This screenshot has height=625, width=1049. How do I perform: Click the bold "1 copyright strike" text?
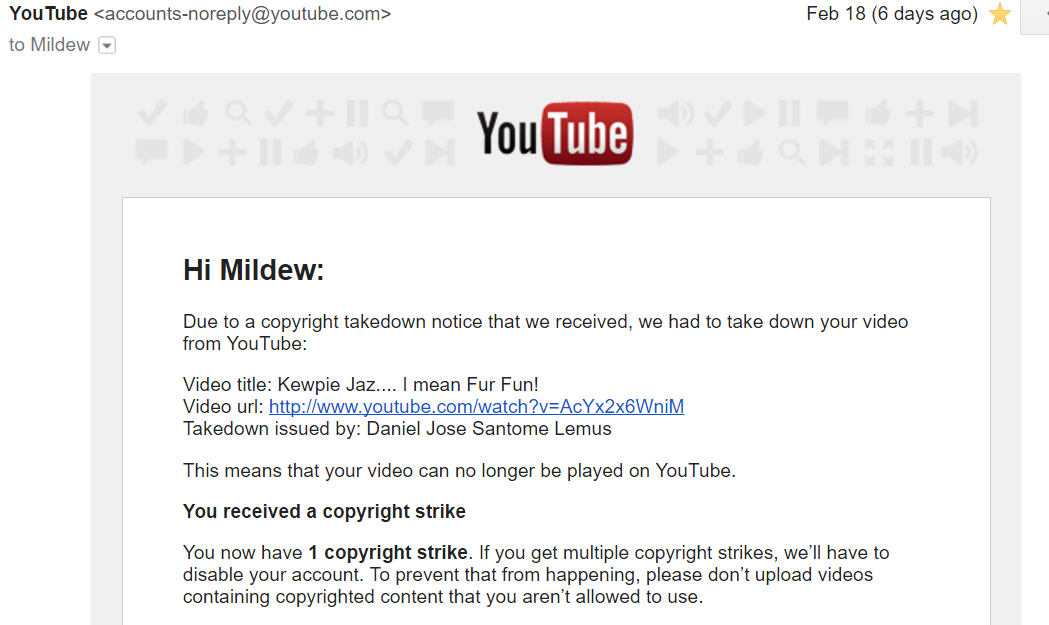point(388,552)
